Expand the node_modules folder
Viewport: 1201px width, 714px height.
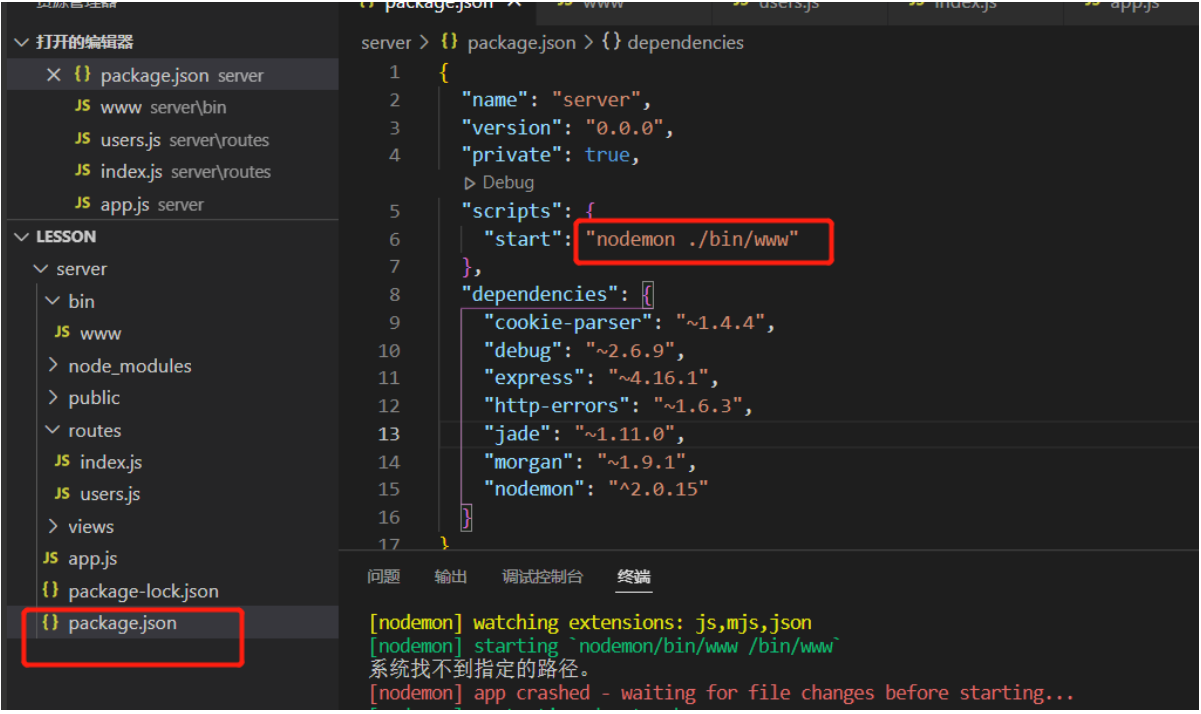point(118,366)
